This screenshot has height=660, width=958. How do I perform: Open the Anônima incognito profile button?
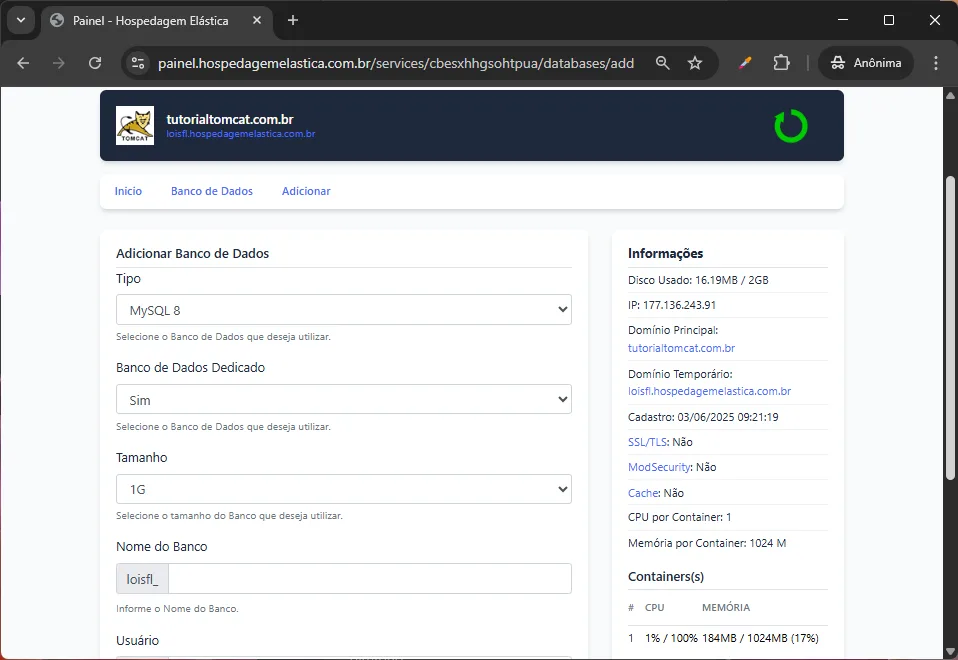coord(866,63)
